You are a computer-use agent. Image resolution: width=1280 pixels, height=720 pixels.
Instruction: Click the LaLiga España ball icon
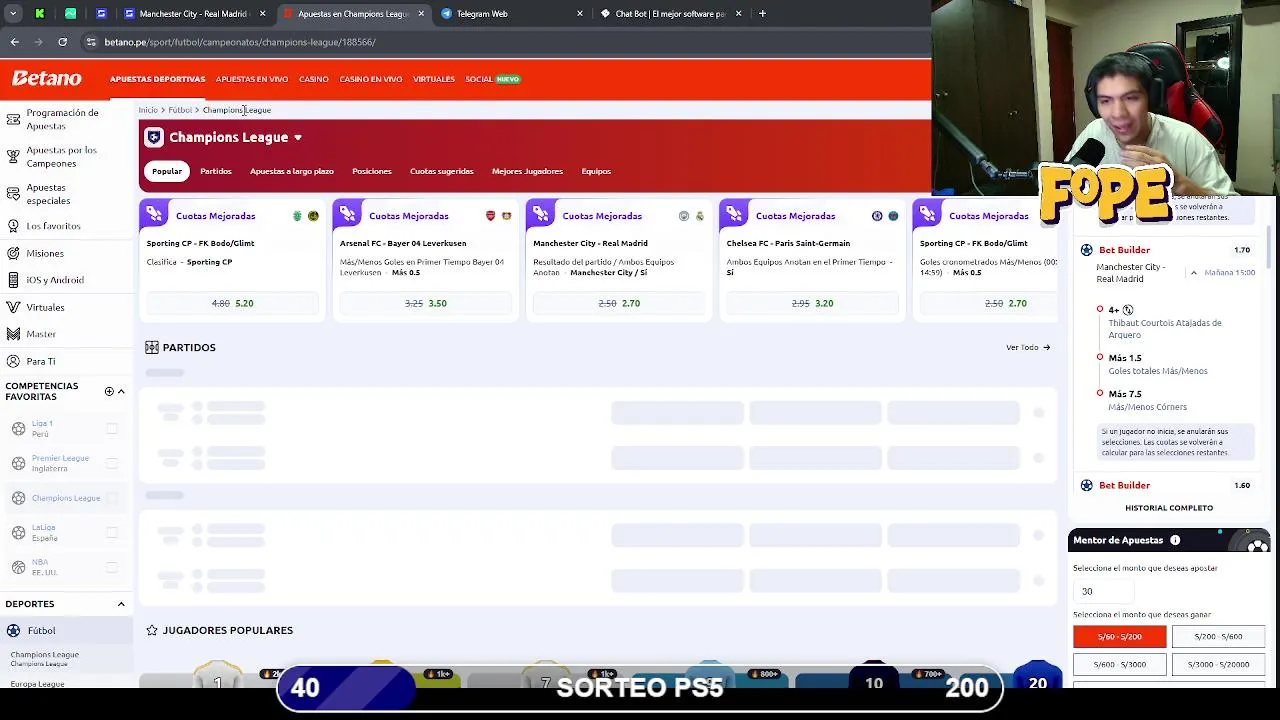tap(18, 533)
